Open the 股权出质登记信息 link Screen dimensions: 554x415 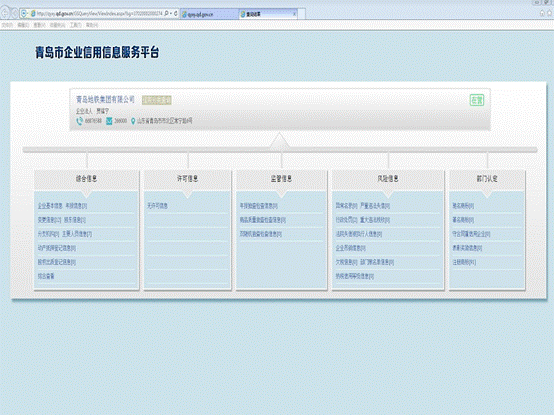[x=57, y=262]
